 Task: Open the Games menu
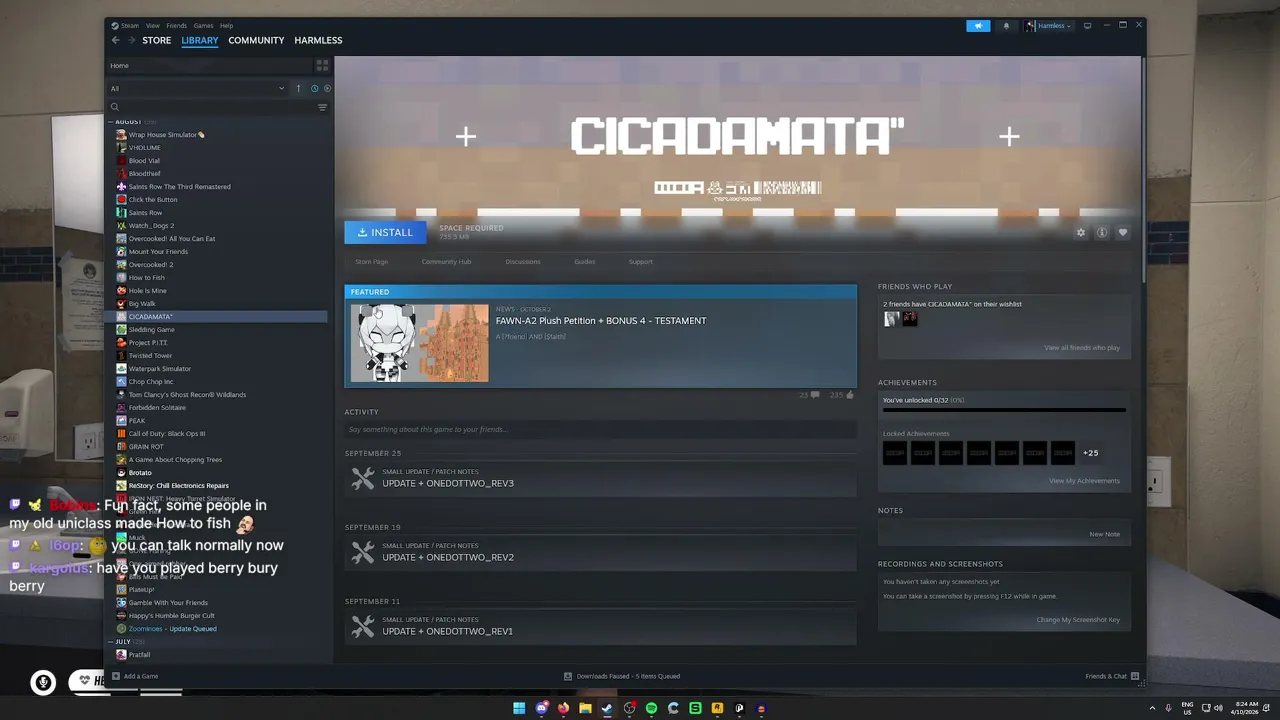pos(203,26)
